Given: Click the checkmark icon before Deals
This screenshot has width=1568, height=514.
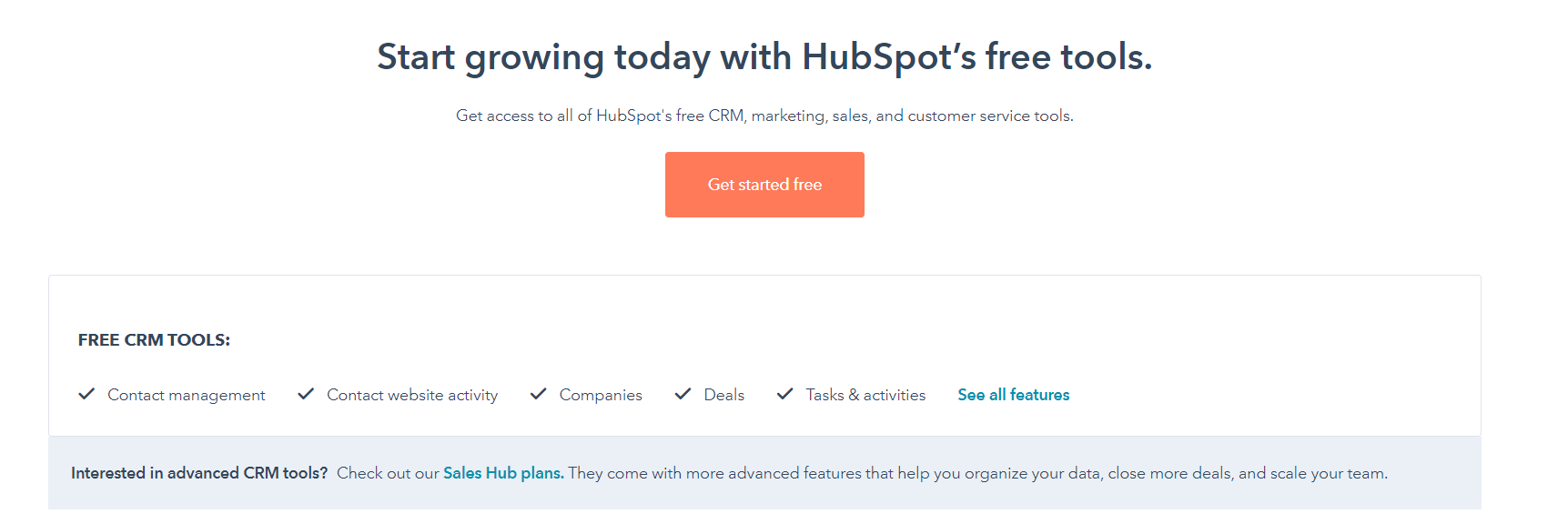Looking at the screenshot, I should (683, 394).
